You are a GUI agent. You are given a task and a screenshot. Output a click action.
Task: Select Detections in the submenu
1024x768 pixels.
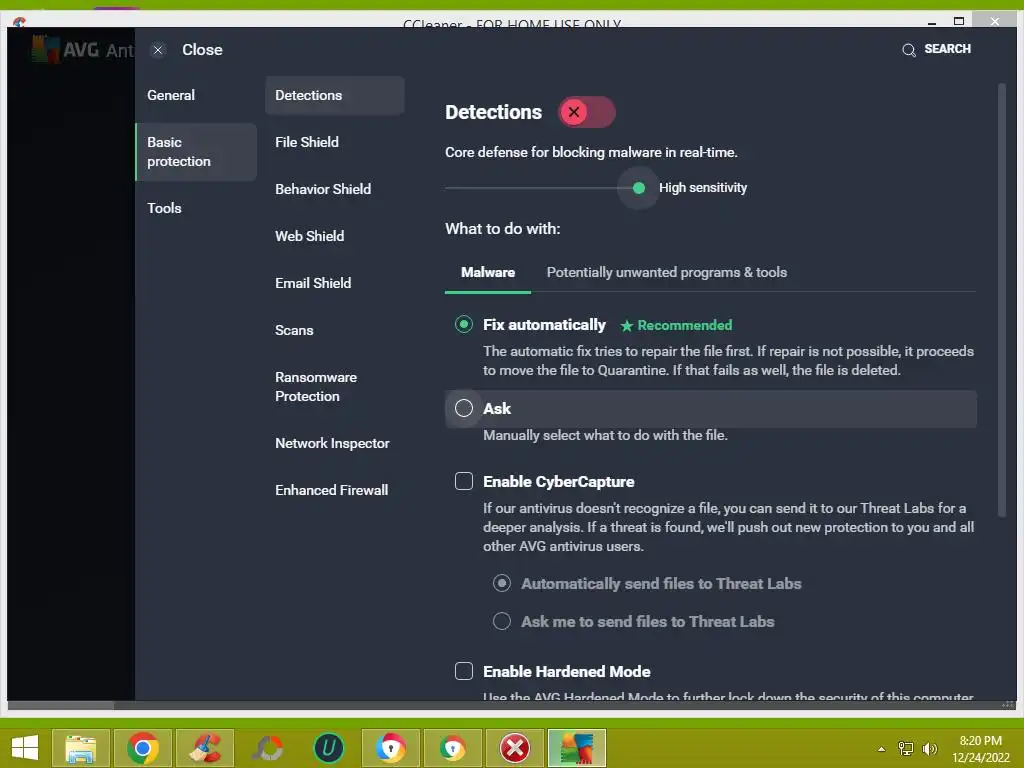pos(334,95)
